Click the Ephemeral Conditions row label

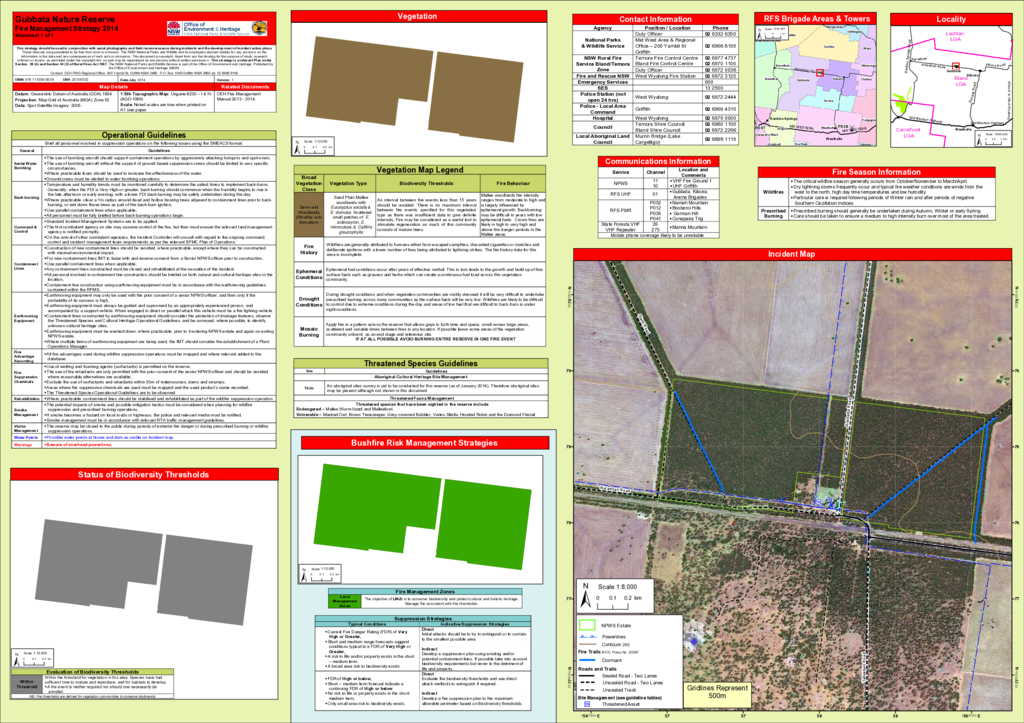click(309, 274)
